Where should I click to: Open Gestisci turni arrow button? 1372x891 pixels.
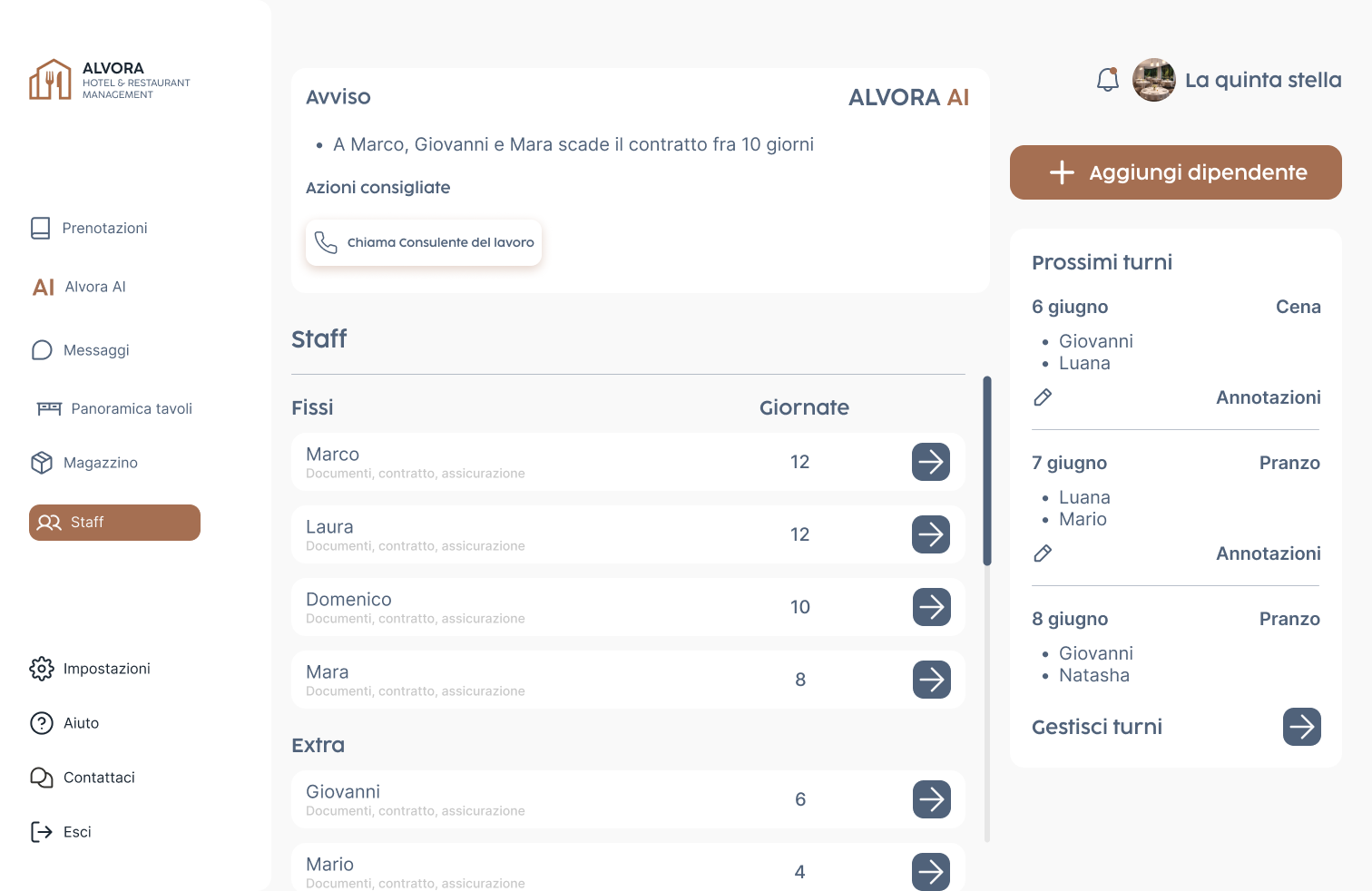[1301, 727]
